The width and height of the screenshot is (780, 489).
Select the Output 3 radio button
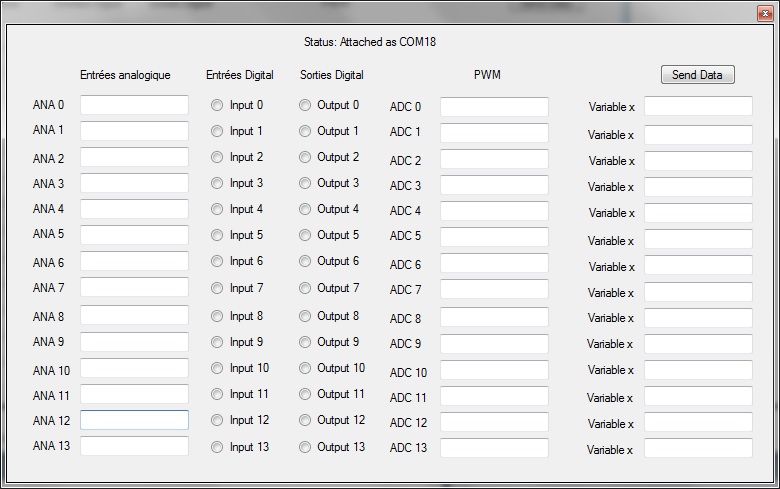click(x=305, y=183)
